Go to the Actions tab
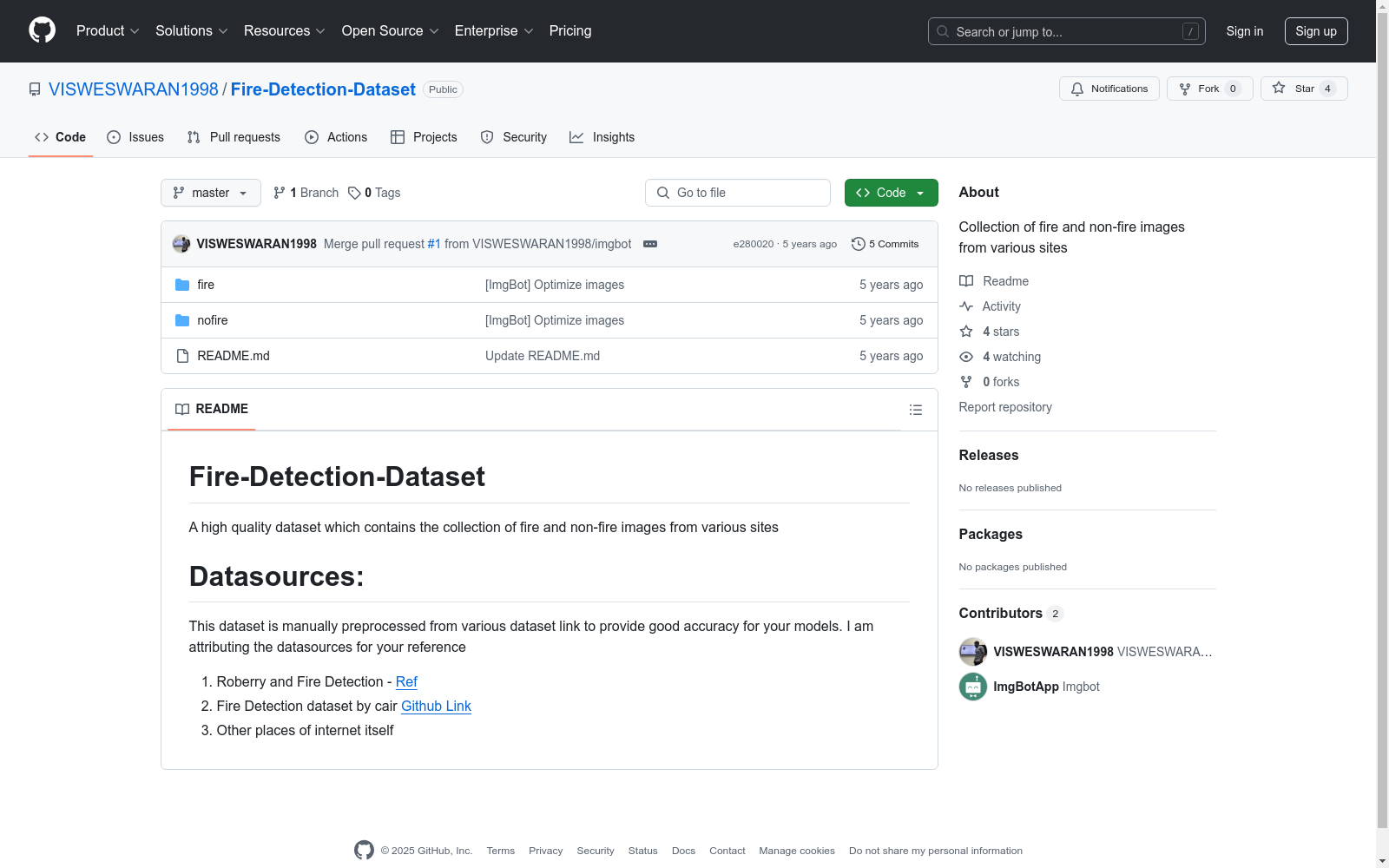The height and width of the screenshot is (868, 1389). pyautogui.click(x=336, y=137)
